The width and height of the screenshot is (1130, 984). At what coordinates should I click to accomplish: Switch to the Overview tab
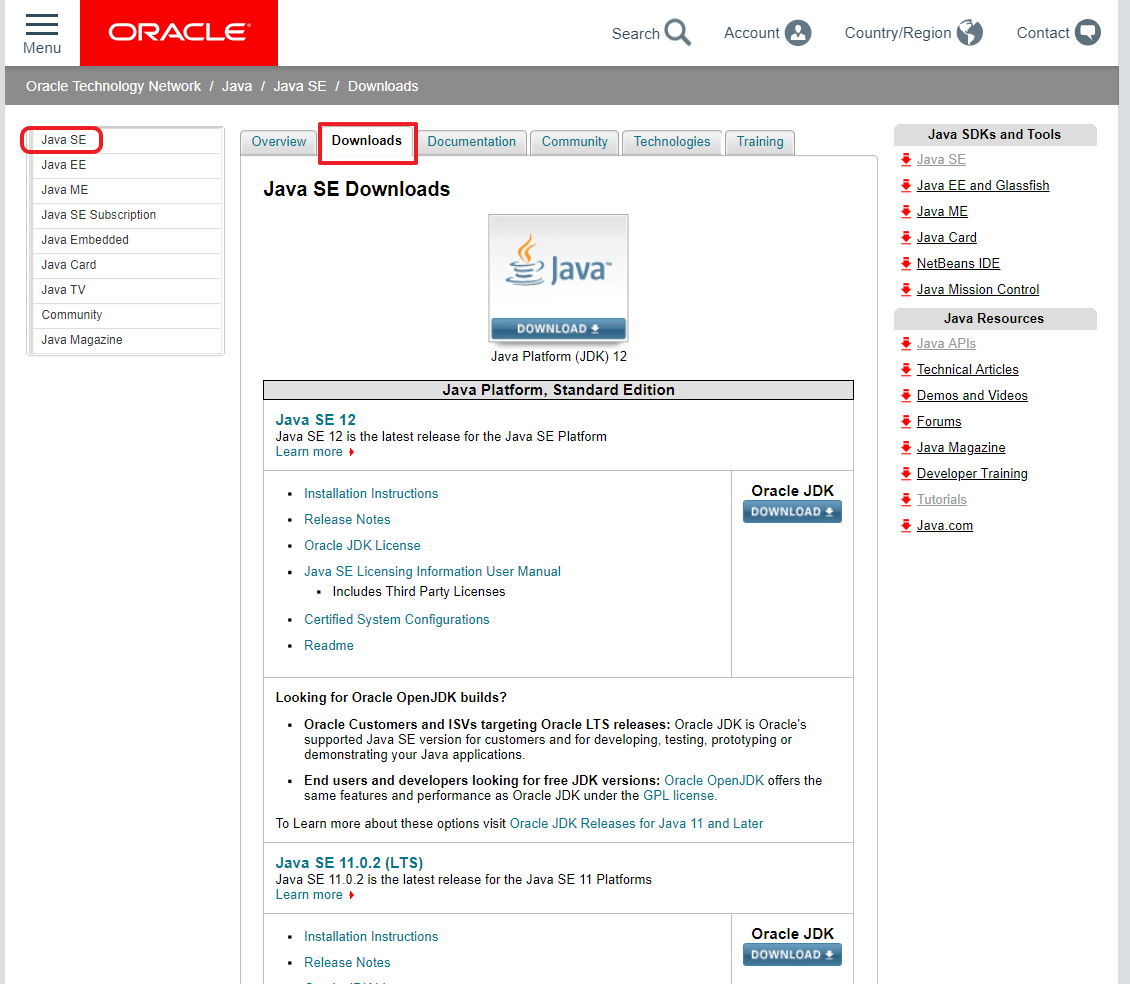(279, 141)
